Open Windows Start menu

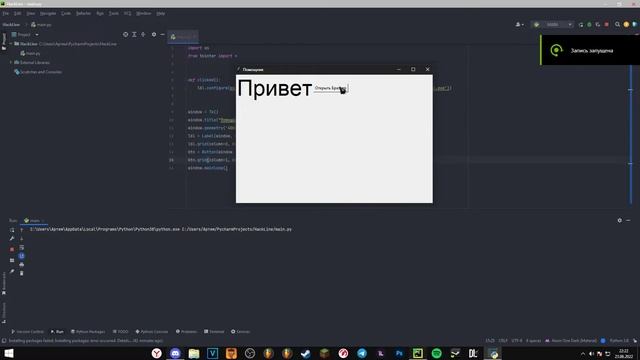[x=9, y=353]
